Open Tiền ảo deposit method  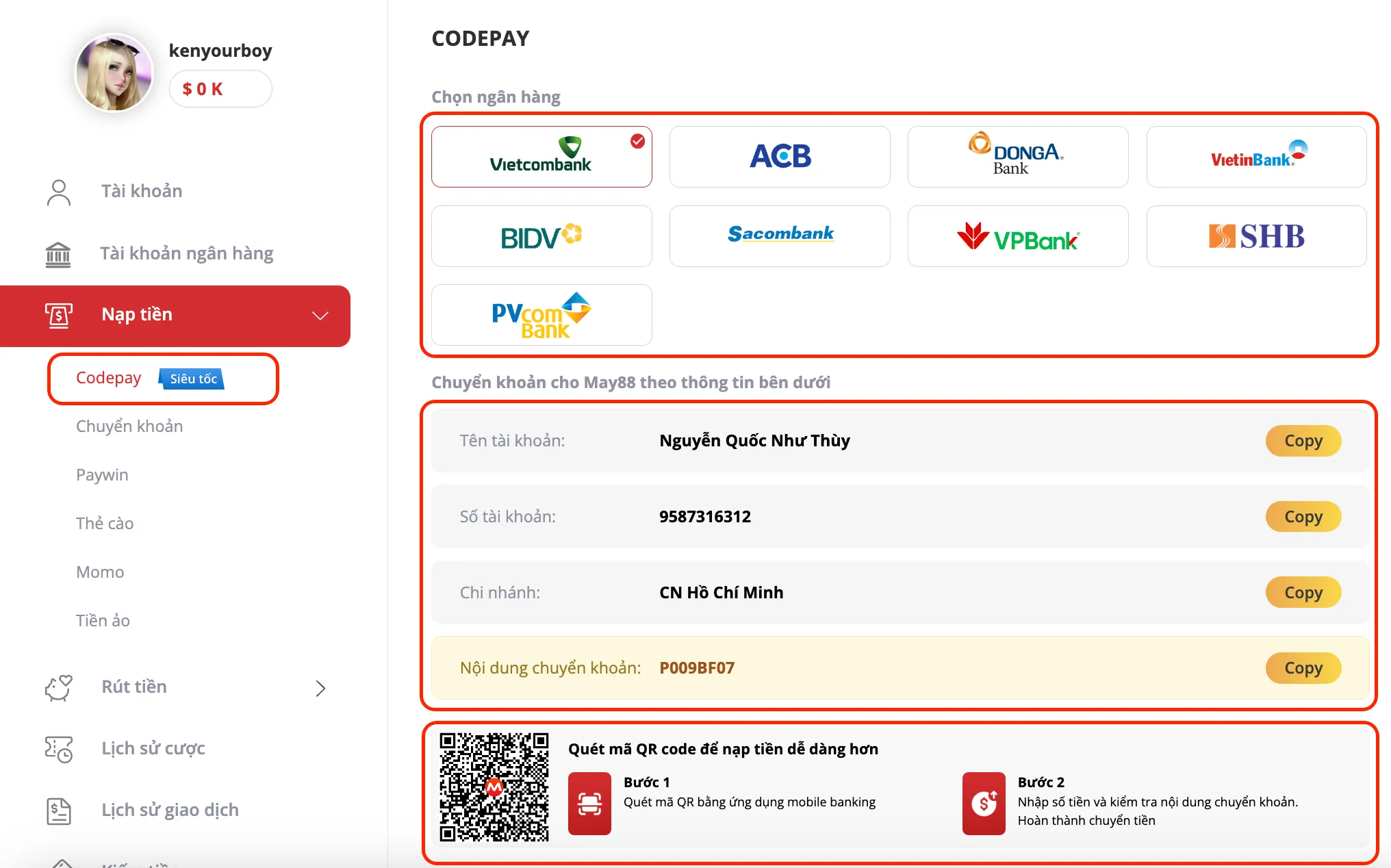[x=103, y=621]
